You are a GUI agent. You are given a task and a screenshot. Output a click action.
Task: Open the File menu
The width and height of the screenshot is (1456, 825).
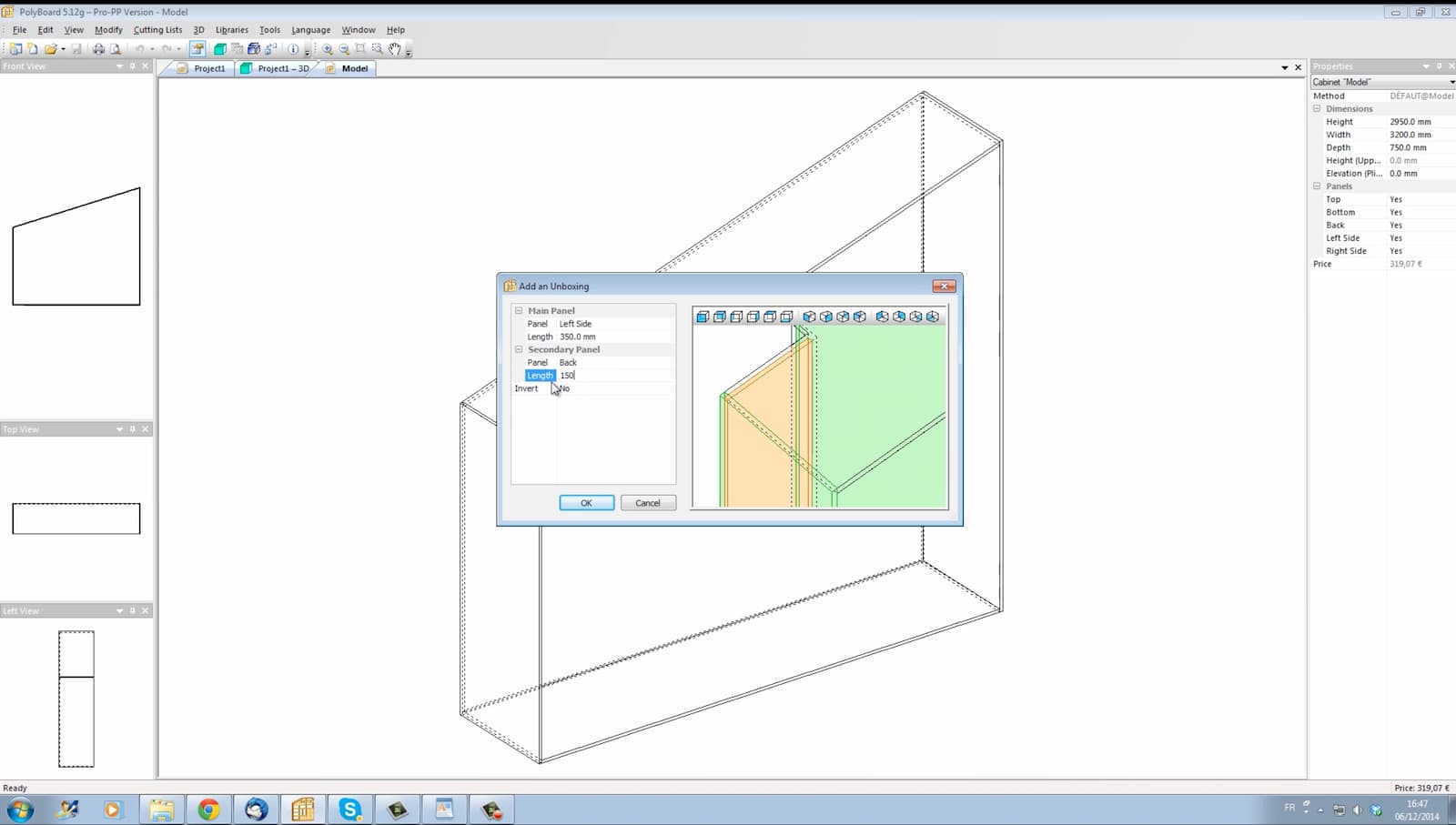click(19, 30)
